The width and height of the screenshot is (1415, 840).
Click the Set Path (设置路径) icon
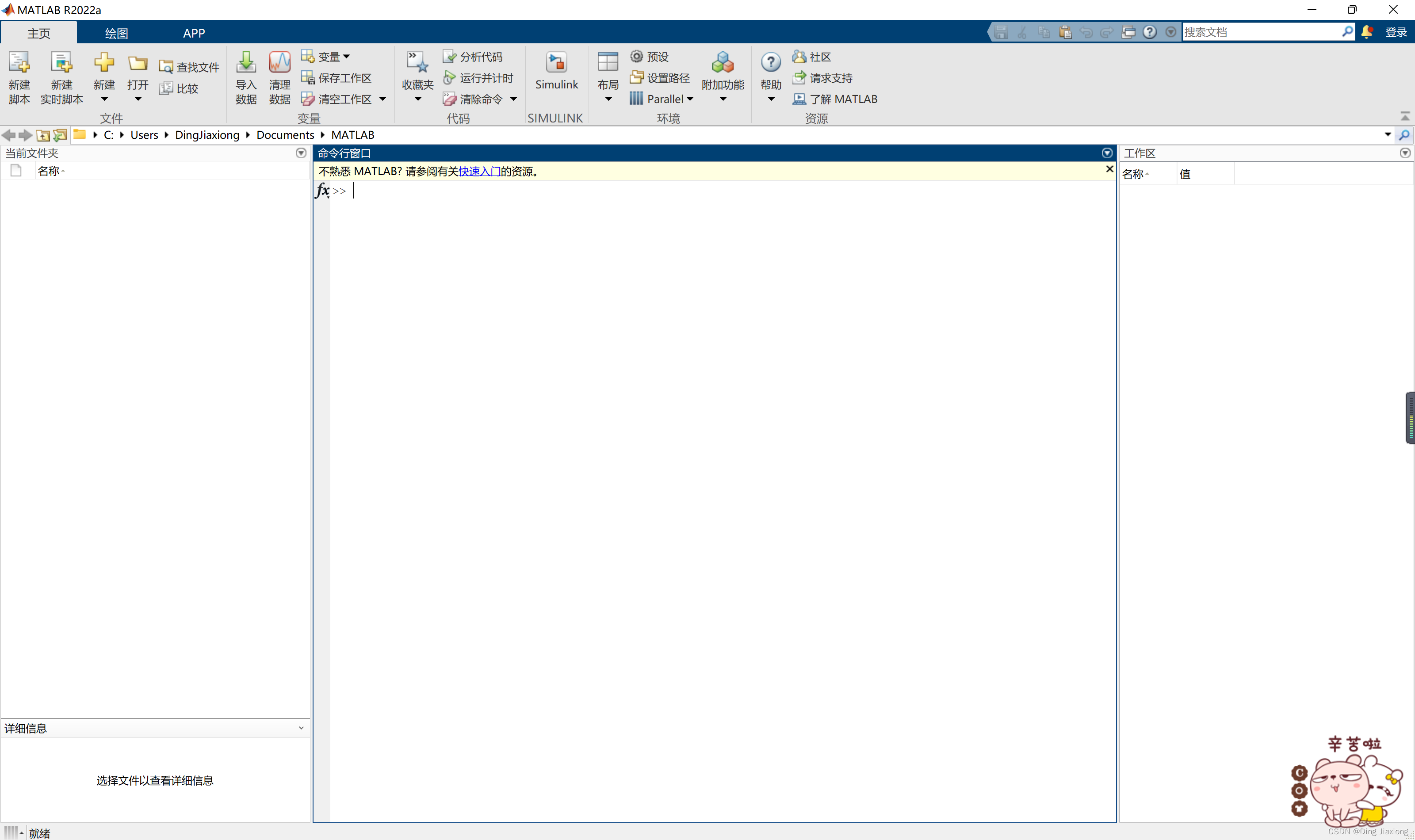coord(636,77)
